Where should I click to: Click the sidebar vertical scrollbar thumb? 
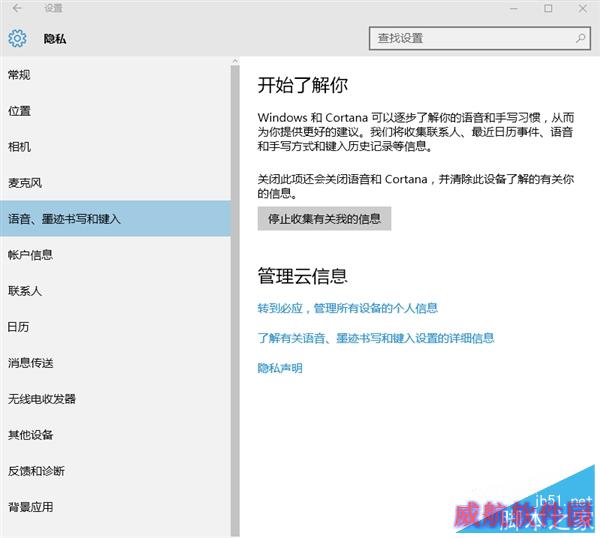[235, 300]
